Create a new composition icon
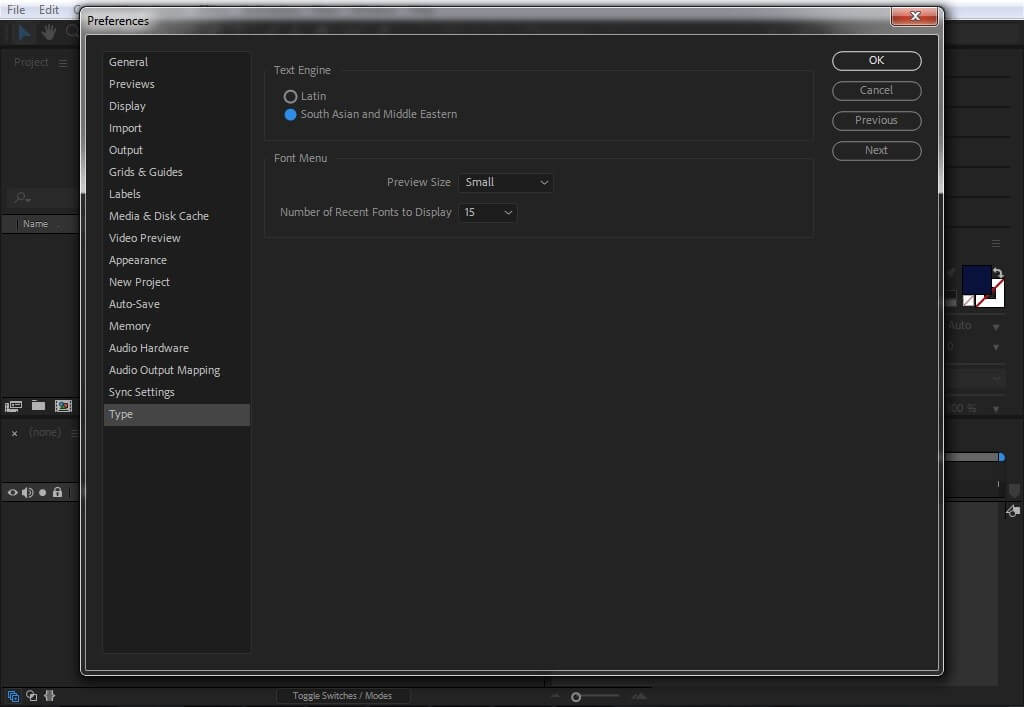1024x707 pixels. click(63, 406)
